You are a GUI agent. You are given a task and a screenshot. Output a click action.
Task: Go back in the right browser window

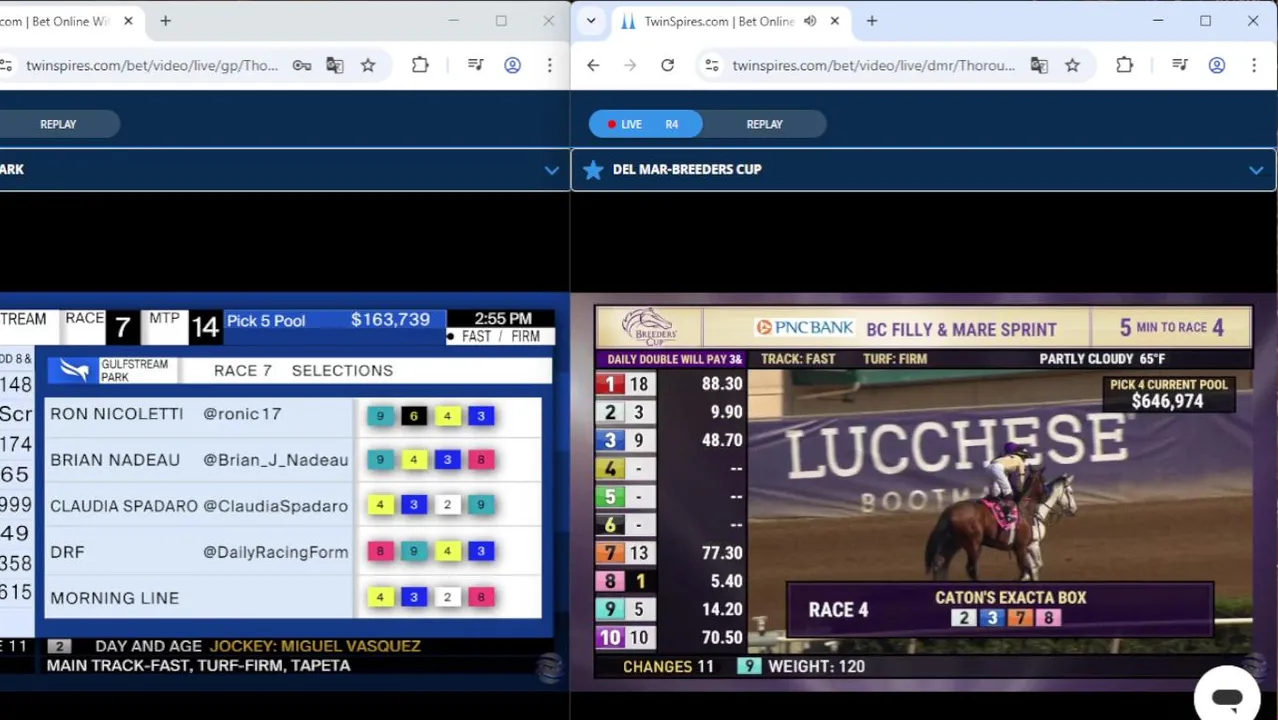tap(593, 66)
